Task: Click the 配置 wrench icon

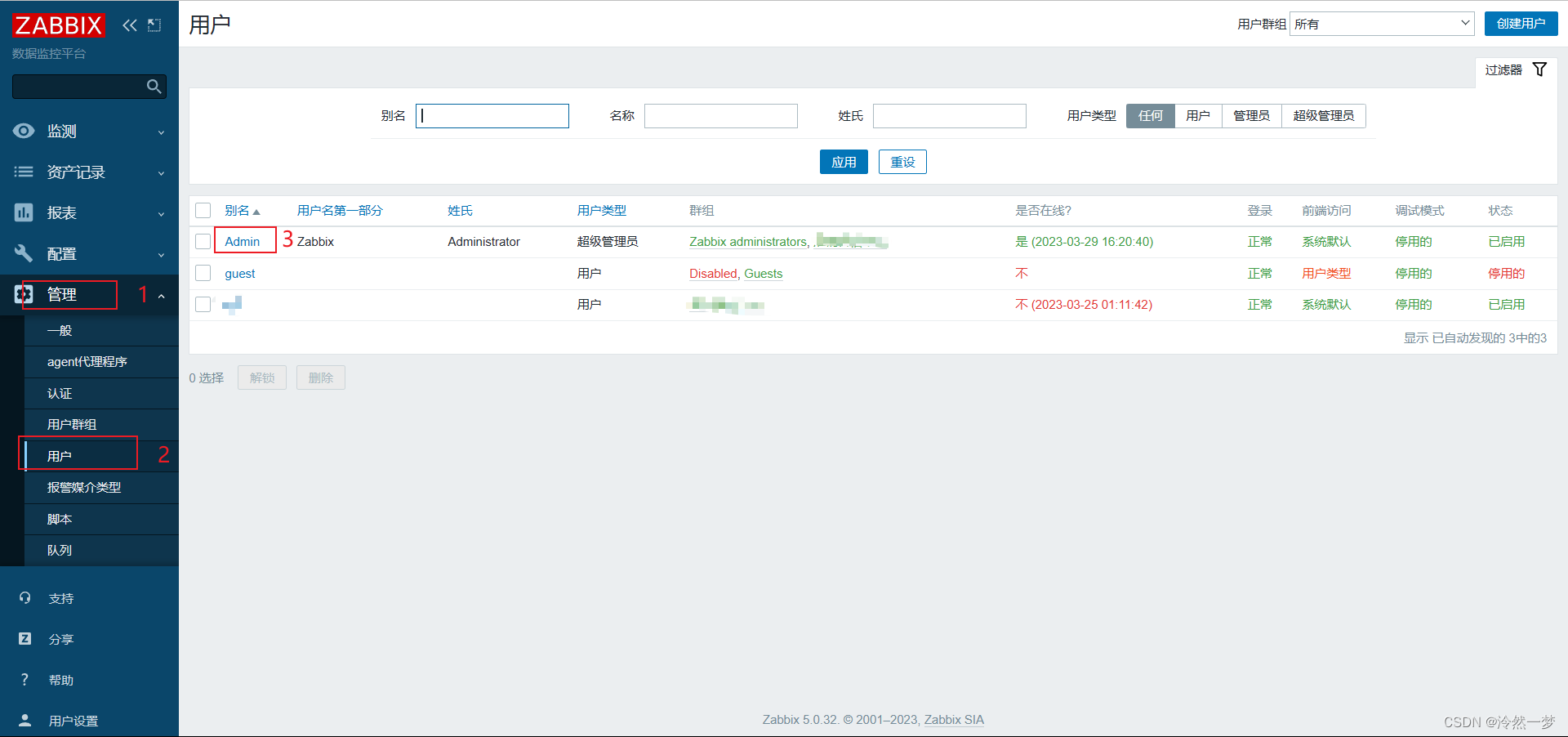Action: (24, 253)
